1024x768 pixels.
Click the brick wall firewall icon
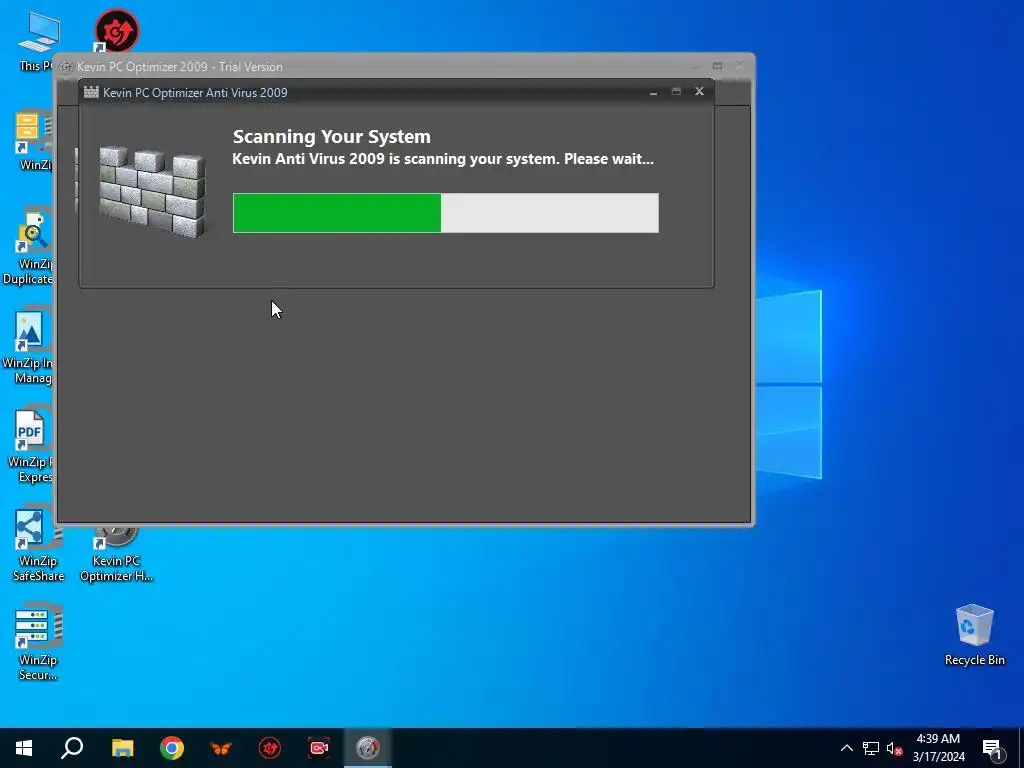[152, 191]
